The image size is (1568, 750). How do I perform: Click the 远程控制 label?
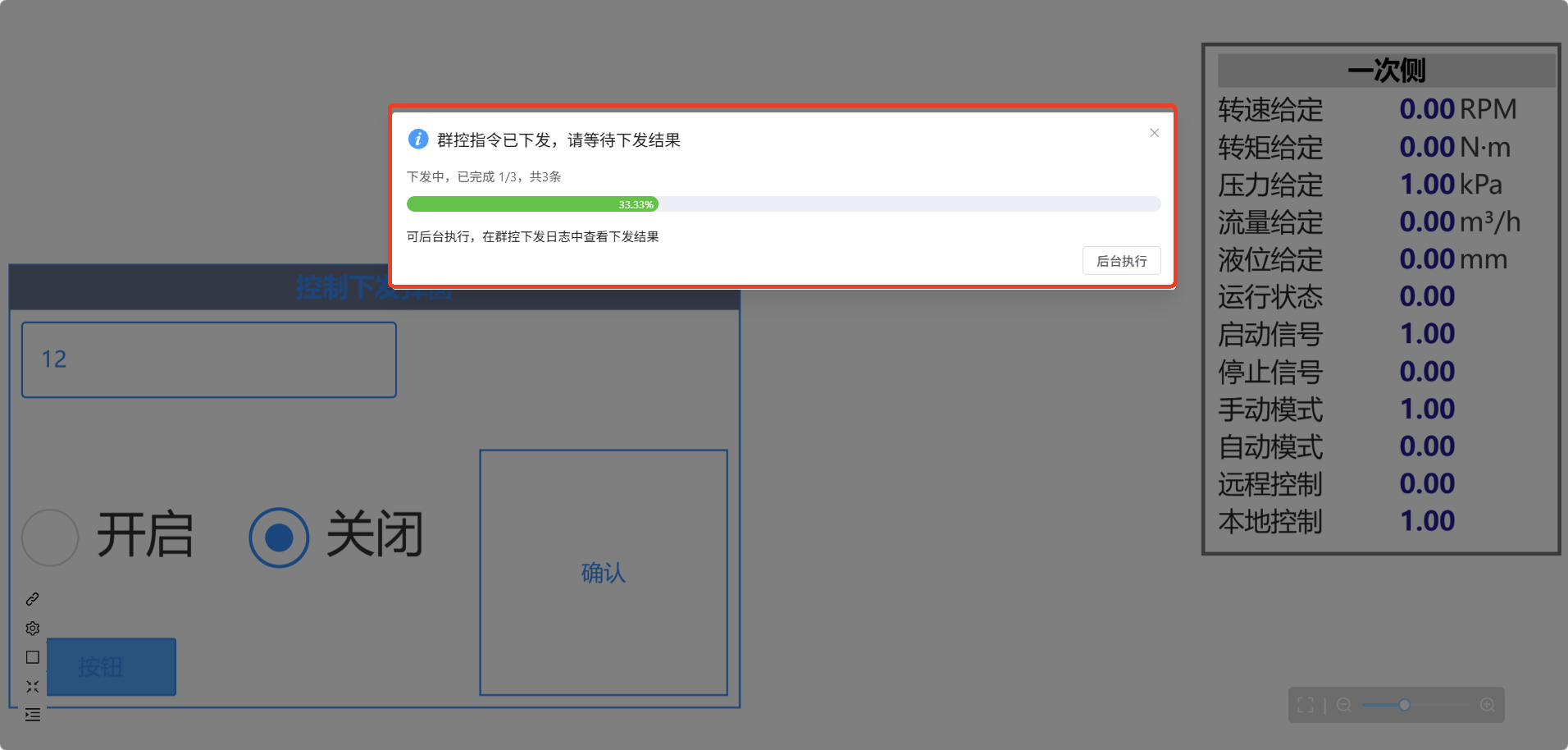(x=1270, y=484)
